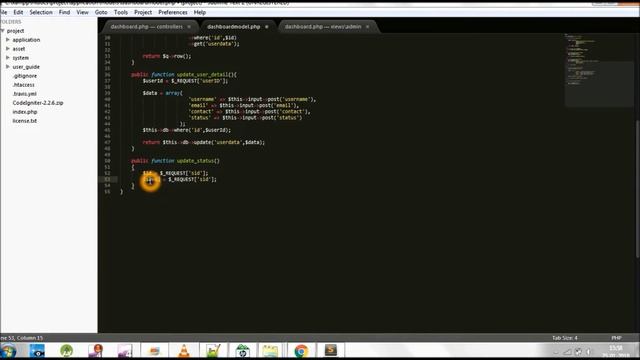
Task: Open the Find menu
Action: click(64, 12)
